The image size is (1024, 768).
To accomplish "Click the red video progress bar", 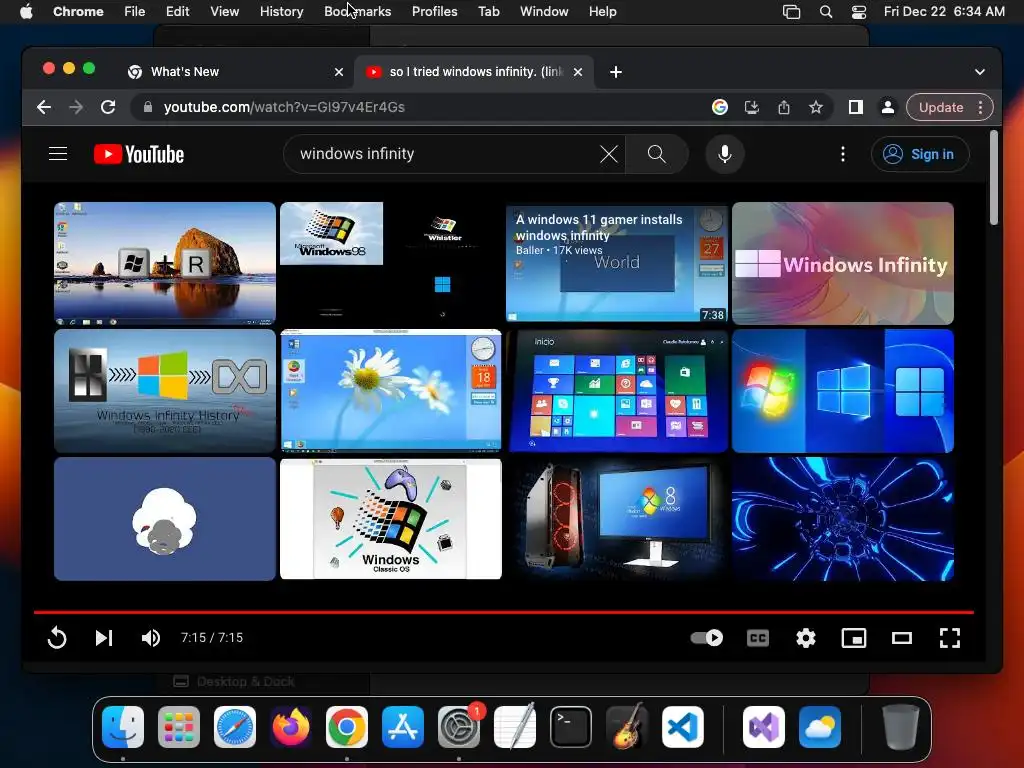I will pos(504,613).
